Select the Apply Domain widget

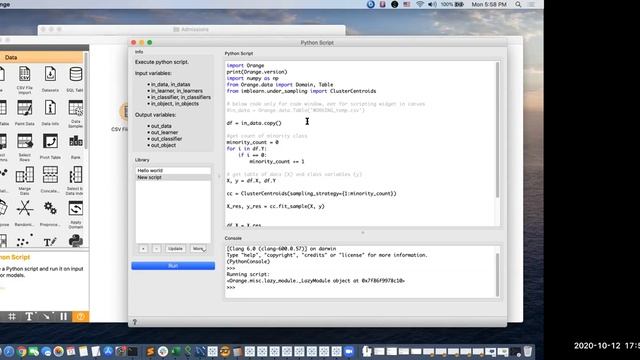tap(76, 214)
